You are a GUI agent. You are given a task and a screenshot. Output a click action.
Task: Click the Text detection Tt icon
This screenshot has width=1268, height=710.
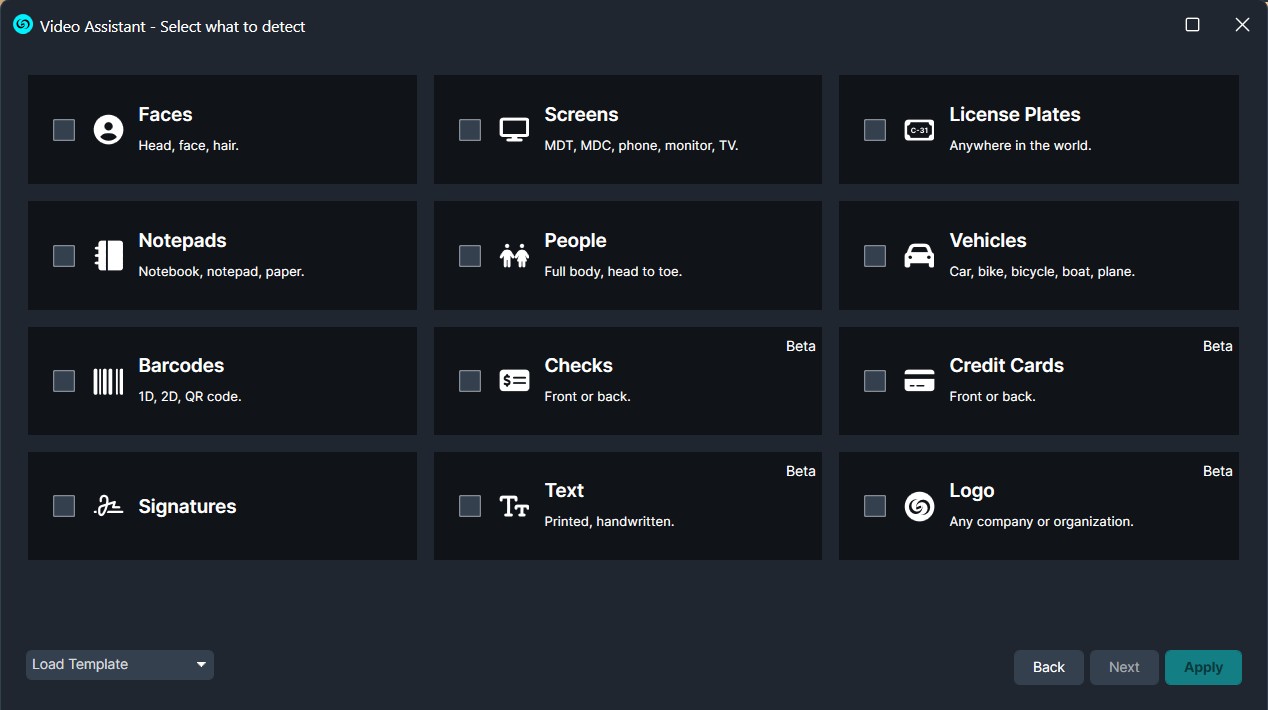514,506
